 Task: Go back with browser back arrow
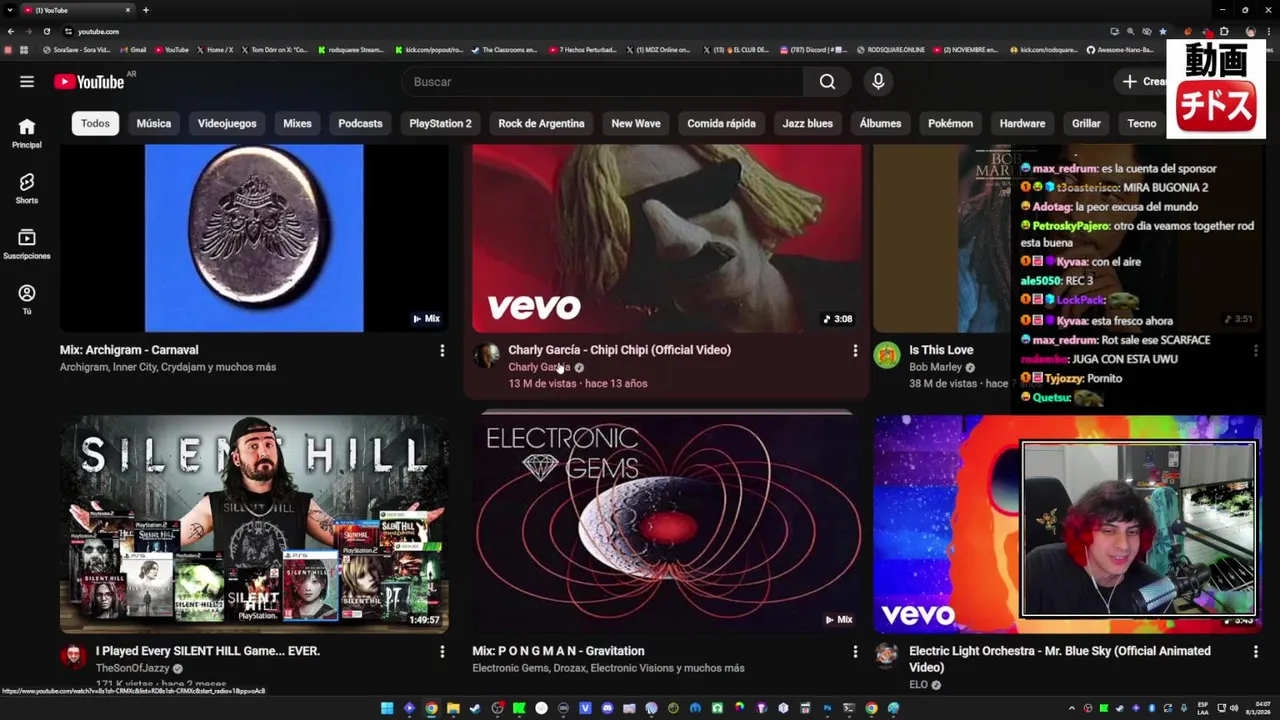click(x=11, y=31)
